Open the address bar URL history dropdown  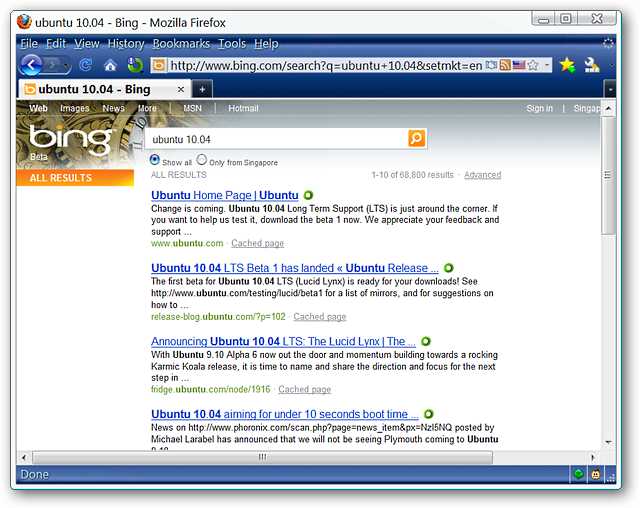tap(547, 65)
